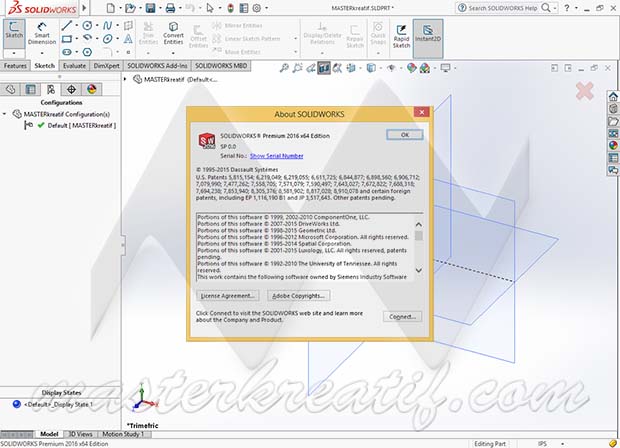Select the Circle sketch tool
This screenshot has width=620, height=448.
(x=87, y=26)
